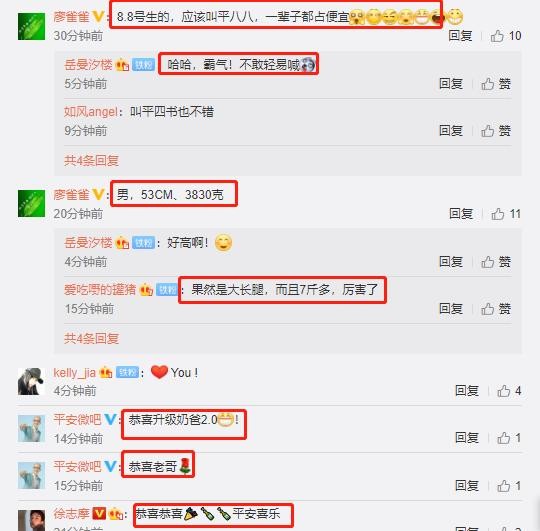The height and width of the screenshot is (531, 540).
Task: Open 廖雀雀's avatar on the top comment
Action: click(x=31, y=27)
